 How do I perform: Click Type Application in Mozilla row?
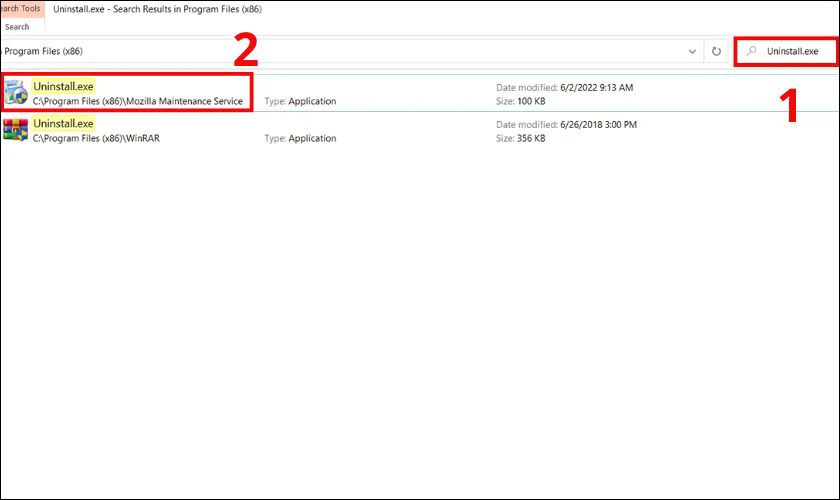pos(301,101)
